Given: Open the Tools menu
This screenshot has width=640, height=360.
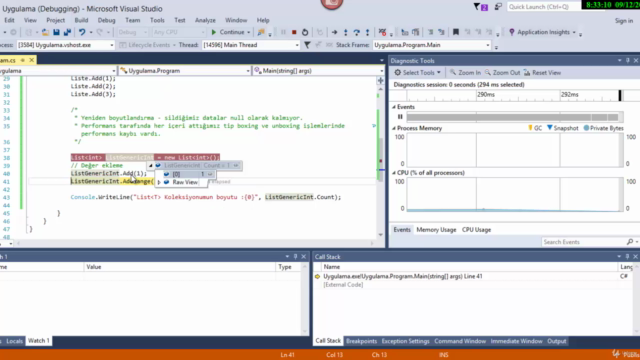Looking at the screenshot, I should click(157, 20).
